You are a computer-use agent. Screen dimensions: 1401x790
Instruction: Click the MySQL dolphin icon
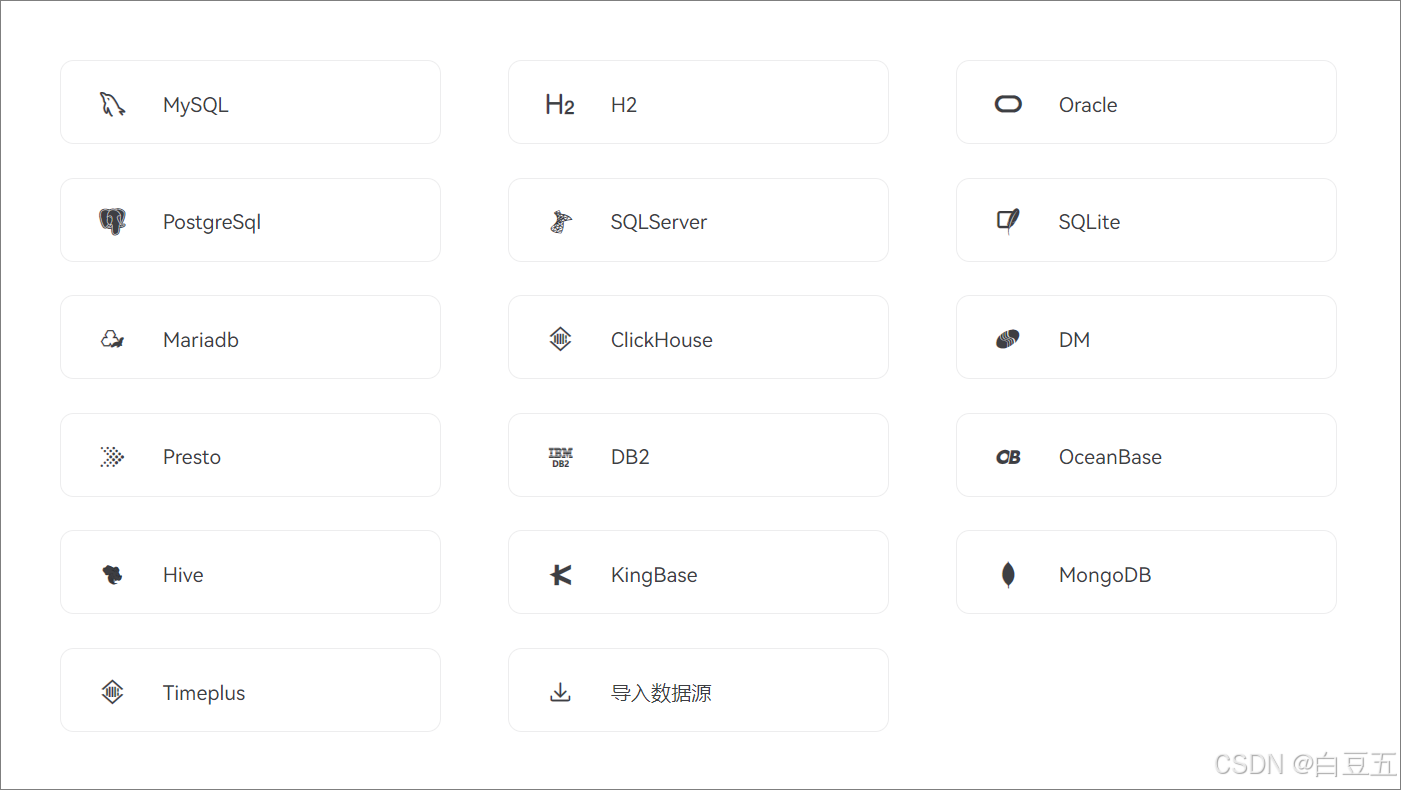tap(112, 104)
